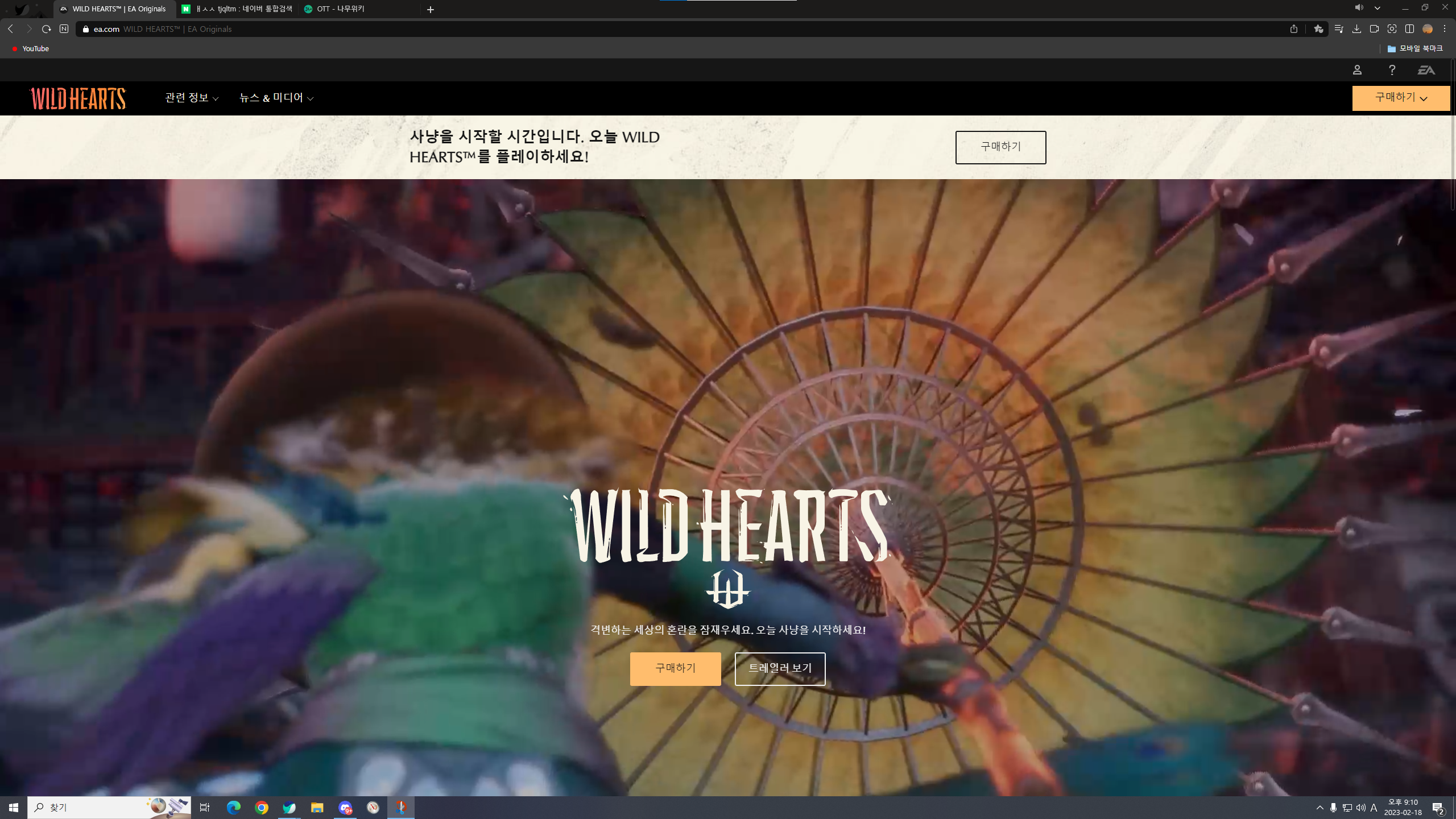
Task: Open the volume tray icon
Action: coord(1360,808)
